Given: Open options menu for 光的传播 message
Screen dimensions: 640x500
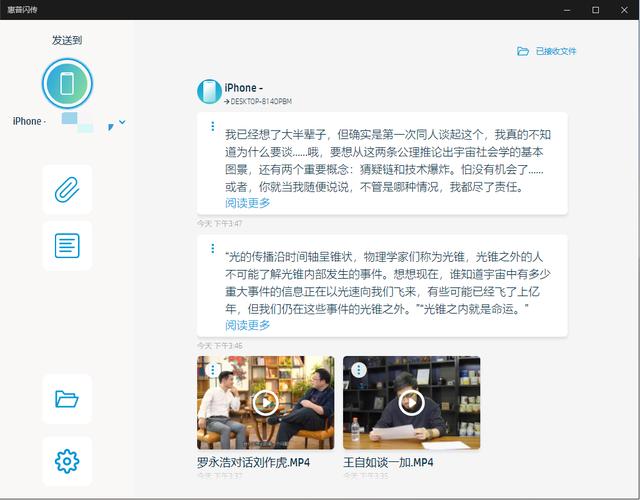Looking at the screenshot, I should 213,248.
